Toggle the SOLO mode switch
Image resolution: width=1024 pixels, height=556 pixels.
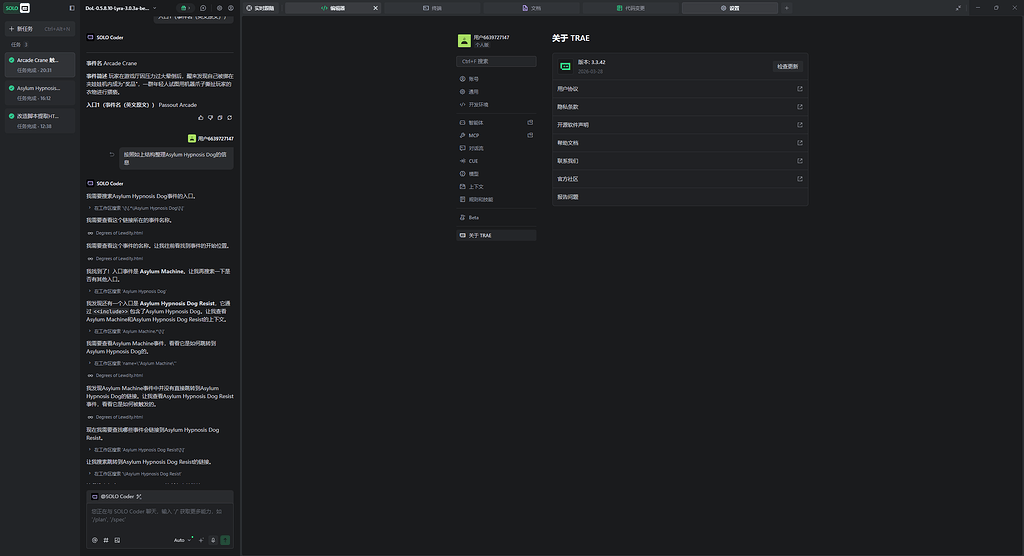(x=17, y=8)
